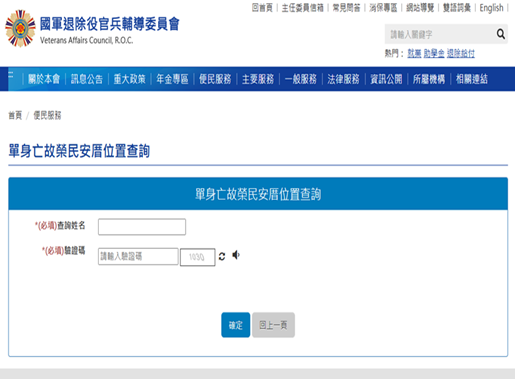Click the Veterans Affairs Council emblem logo
The image size is (515, 379).
[20, 28]
